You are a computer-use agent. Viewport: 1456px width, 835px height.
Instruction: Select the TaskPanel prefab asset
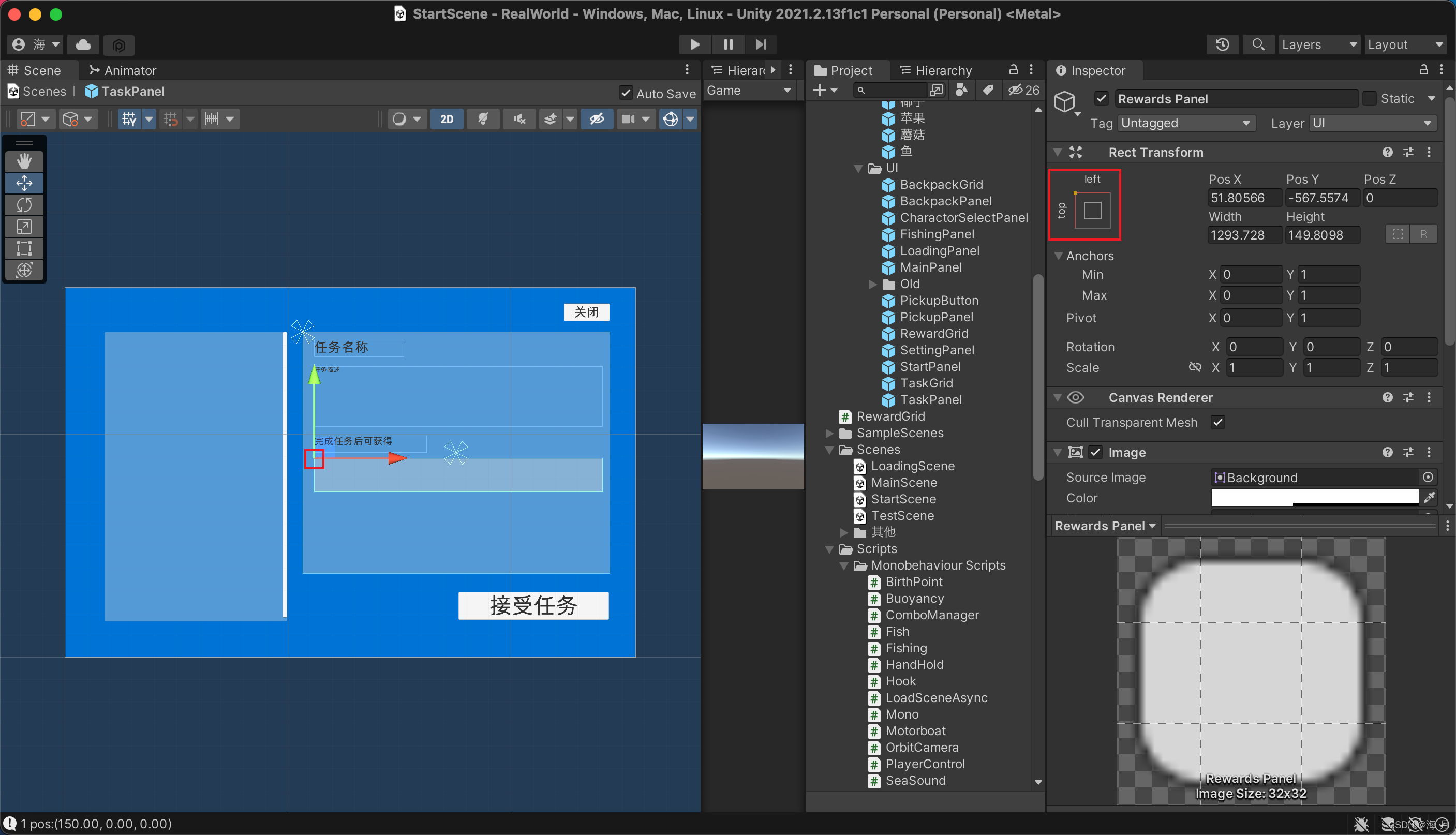coord(930,400)
